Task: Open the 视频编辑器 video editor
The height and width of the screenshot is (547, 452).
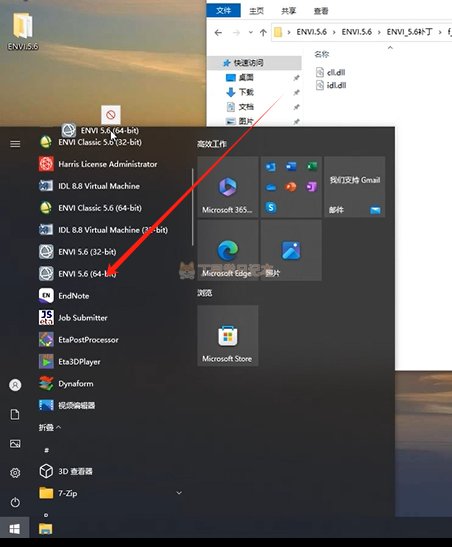Action: (67, 405)
